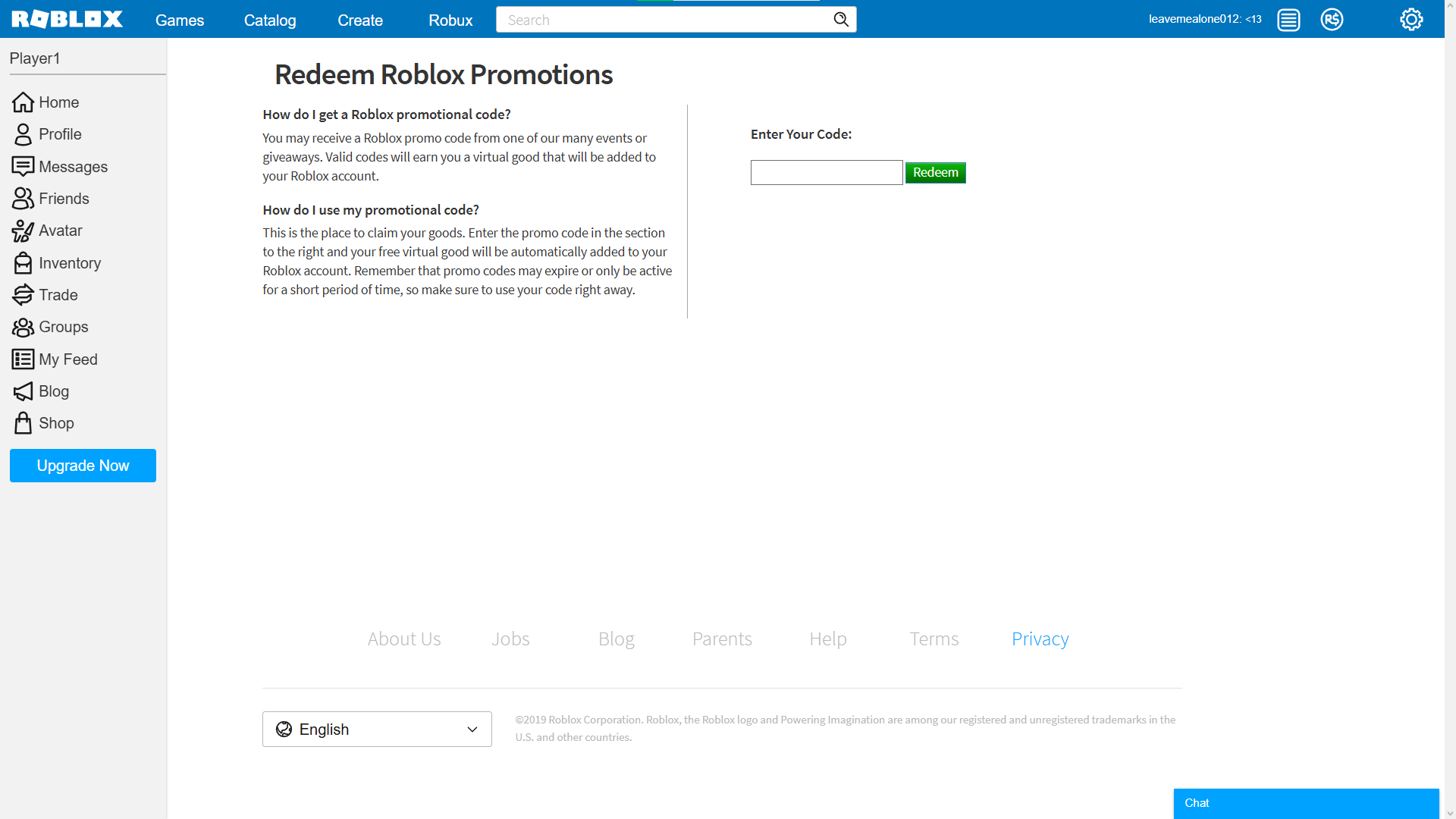This screenshot has width=1456, height=819.
Task: Open the Jobs footer link
Action: (510, 639)
